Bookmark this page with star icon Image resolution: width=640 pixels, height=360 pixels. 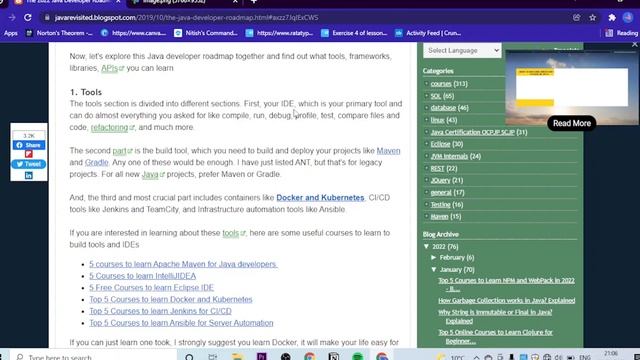(593, 18)
